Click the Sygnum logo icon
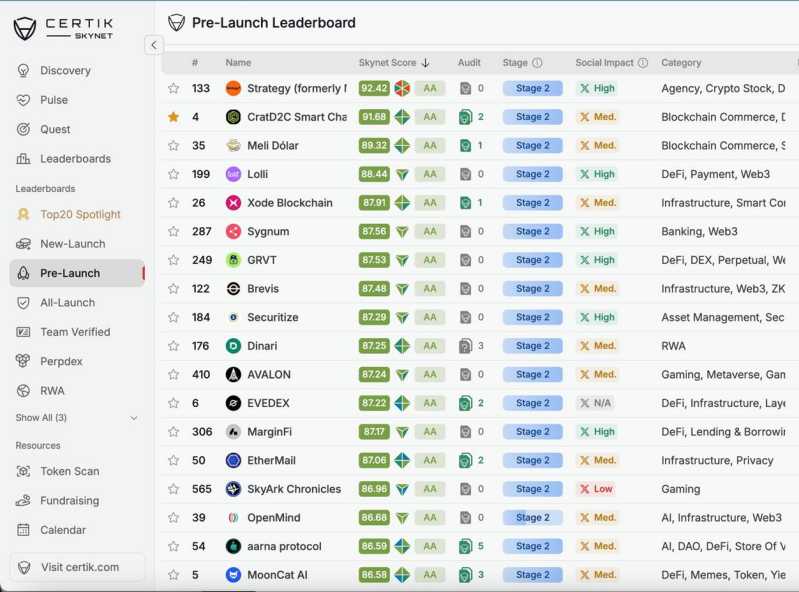The height and width of the screenshot is (592, 799). click(x=233, y=231)
